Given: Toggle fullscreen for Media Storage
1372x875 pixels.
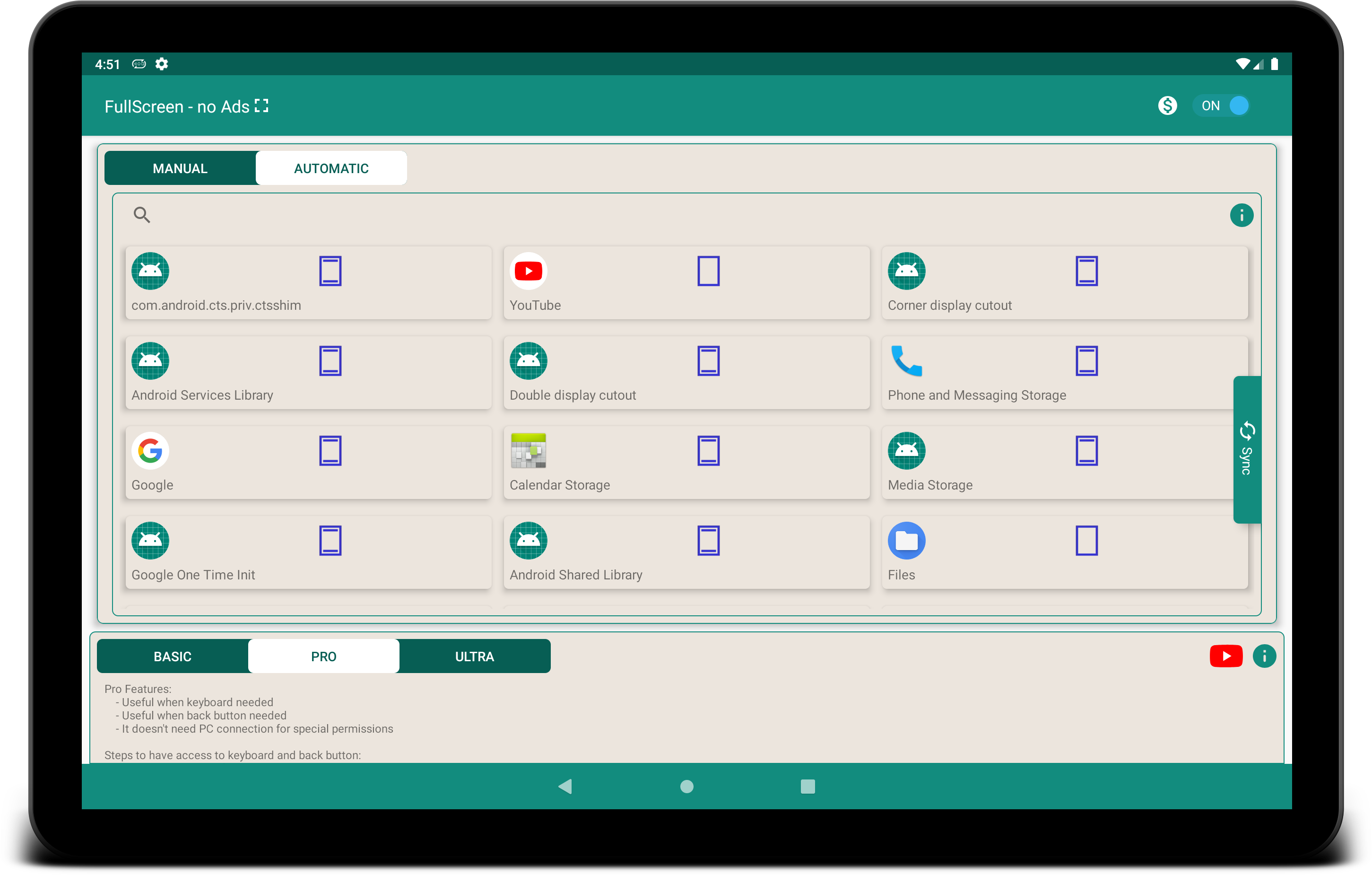Looking at the screenshot, I should (1086, 451).
